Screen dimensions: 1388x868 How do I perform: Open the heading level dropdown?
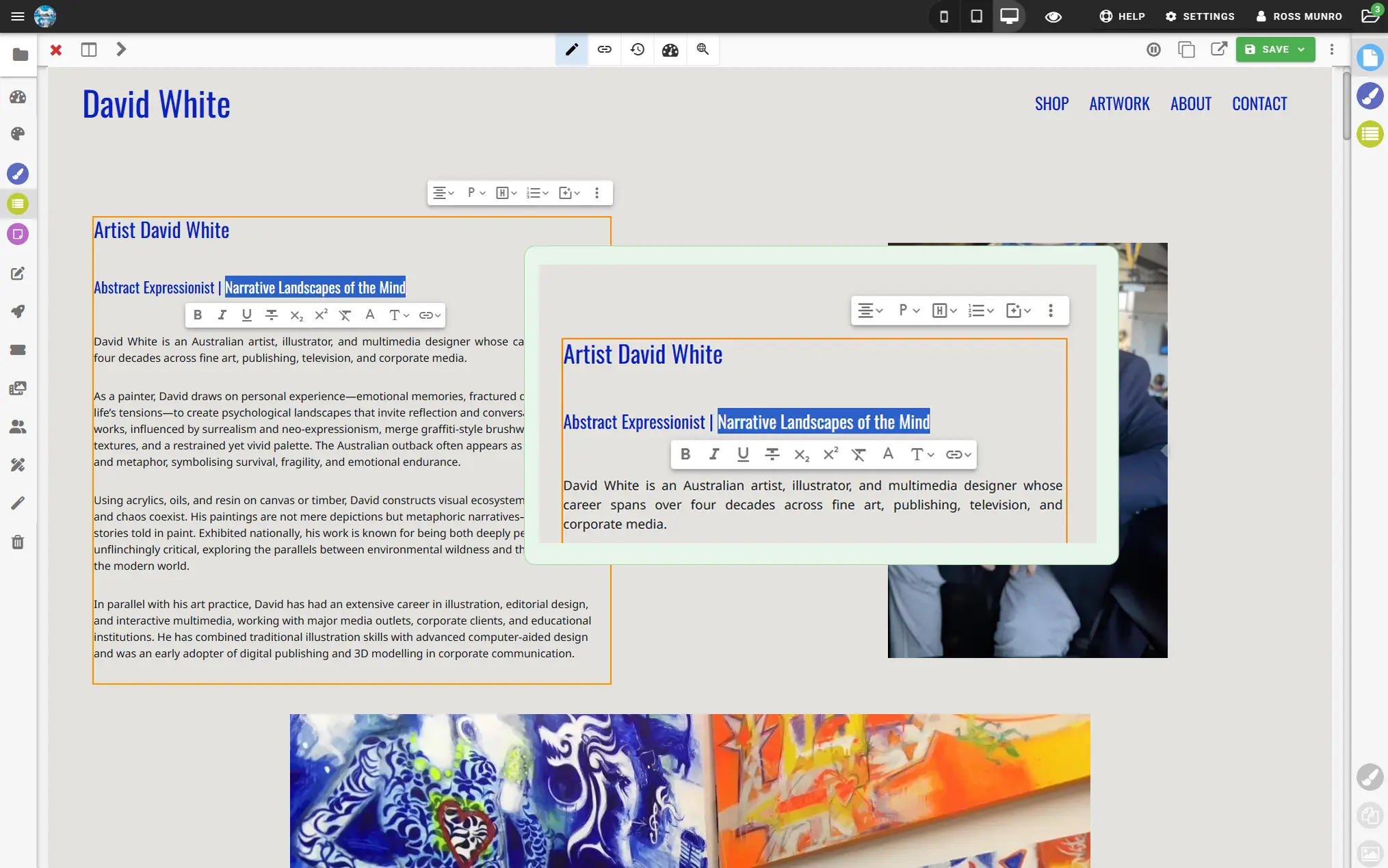click(x=506, y=192)
